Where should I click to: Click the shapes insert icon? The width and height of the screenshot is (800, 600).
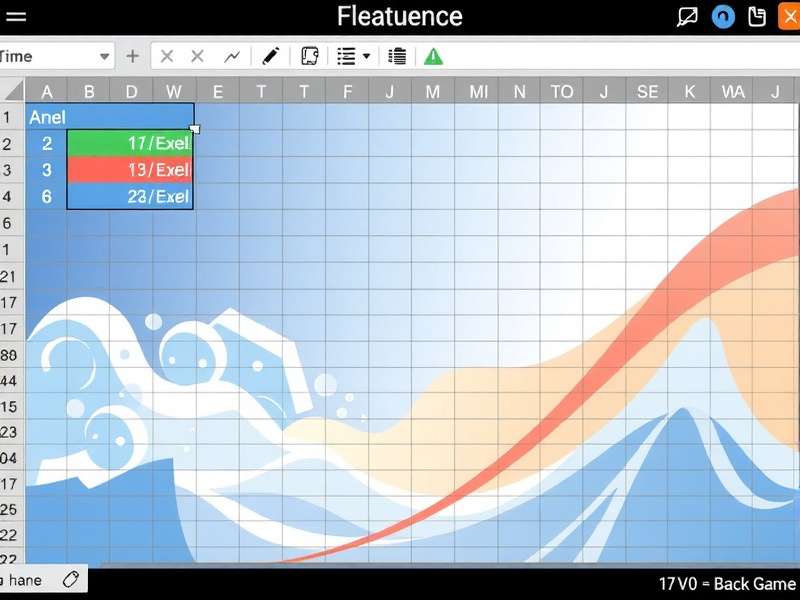point(309,56)
